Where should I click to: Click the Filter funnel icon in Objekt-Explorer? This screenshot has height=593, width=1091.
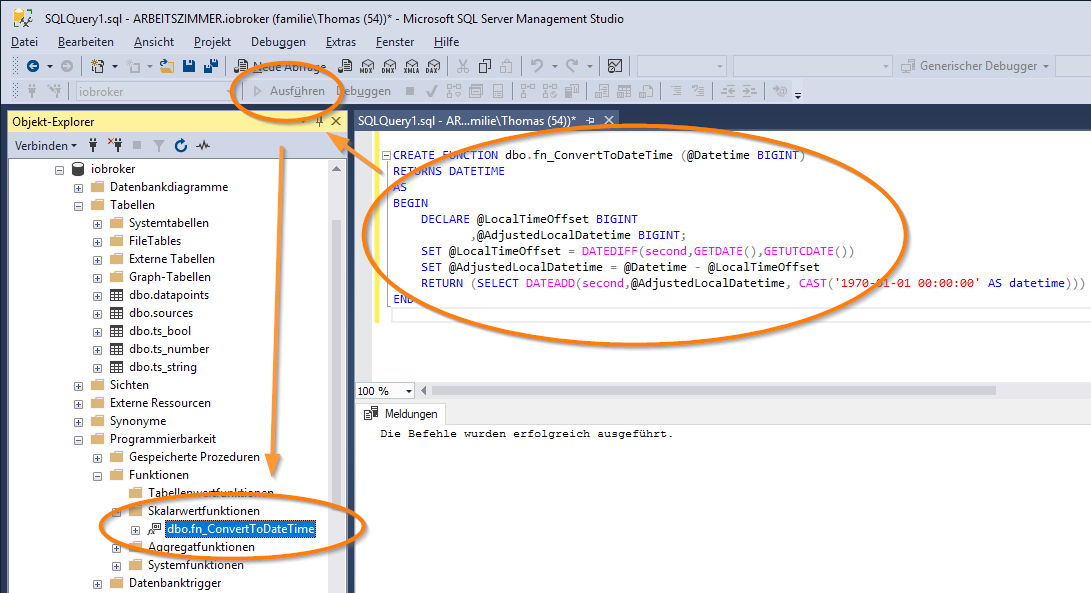coord(159,145)
